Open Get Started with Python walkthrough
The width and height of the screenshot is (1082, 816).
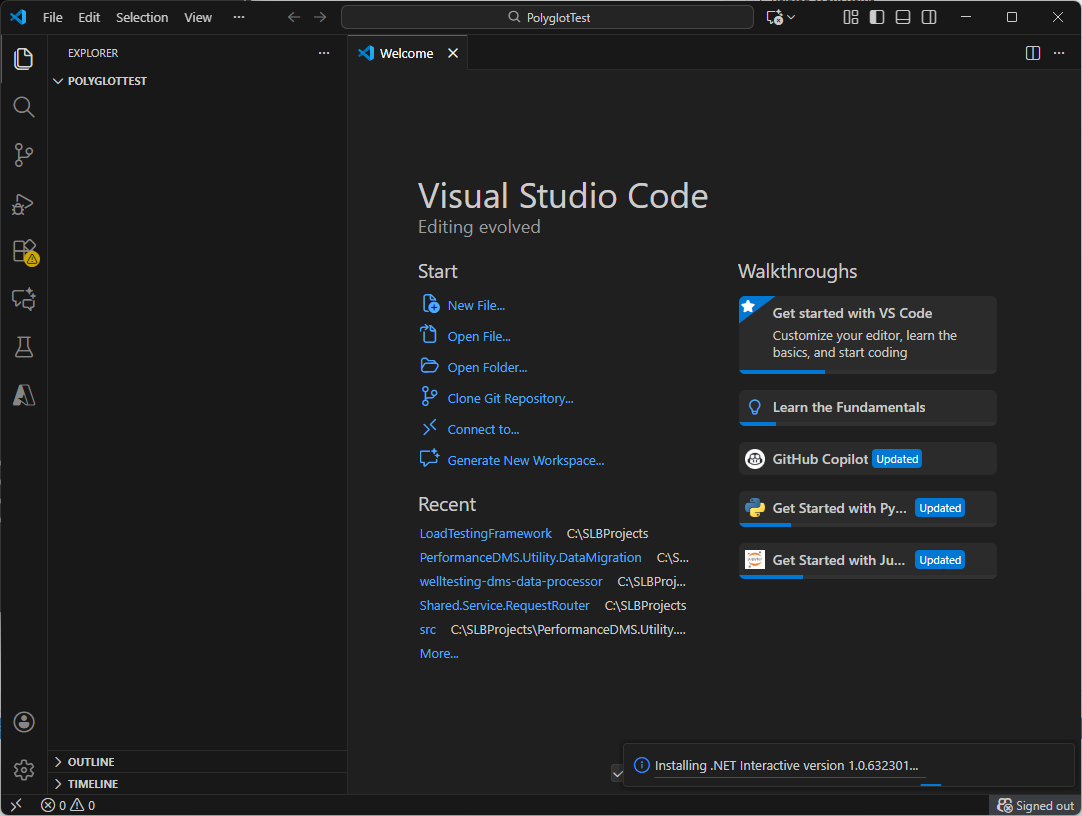point(867,508)
